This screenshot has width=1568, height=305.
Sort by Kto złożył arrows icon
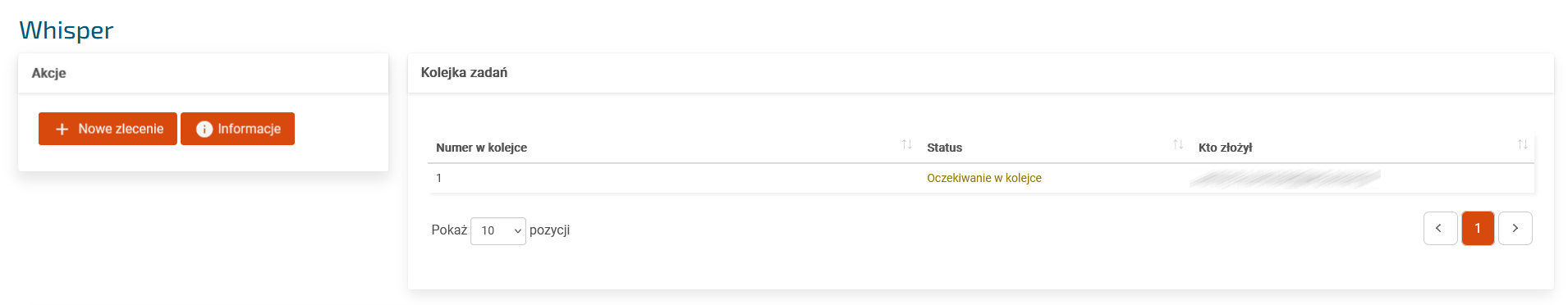(1522, 145)
